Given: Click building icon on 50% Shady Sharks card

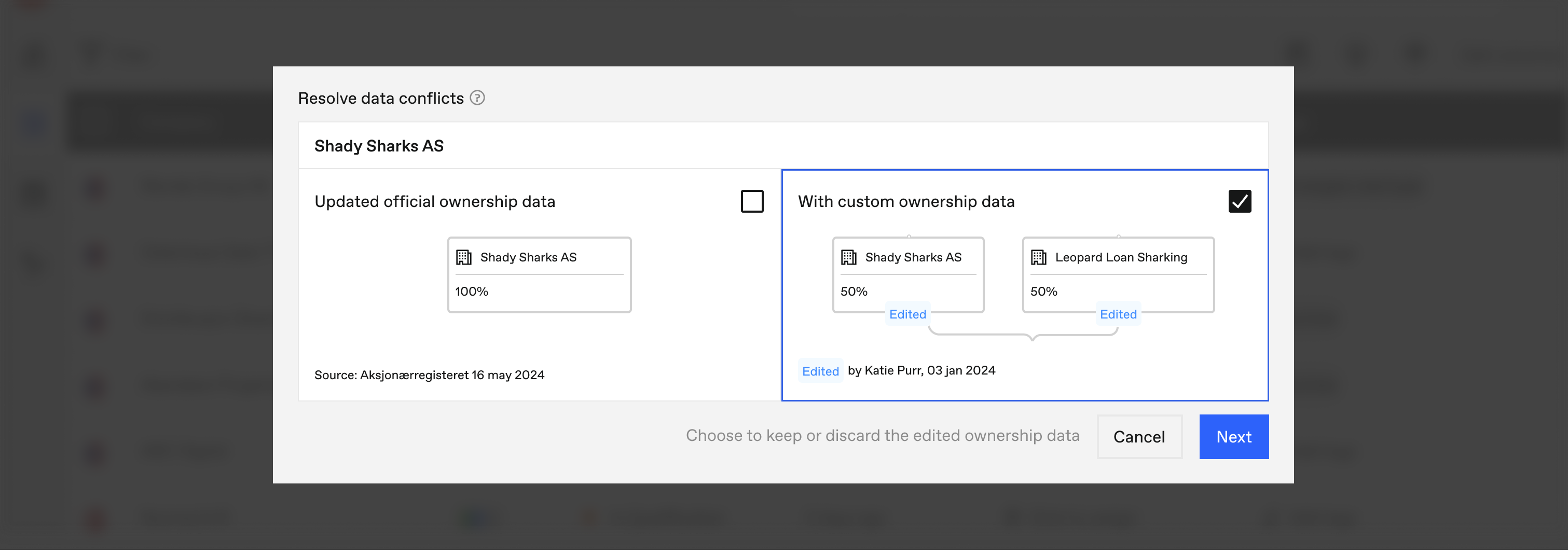Looking at the screenshot, I should pyautogui.click(x=848, y=257).
